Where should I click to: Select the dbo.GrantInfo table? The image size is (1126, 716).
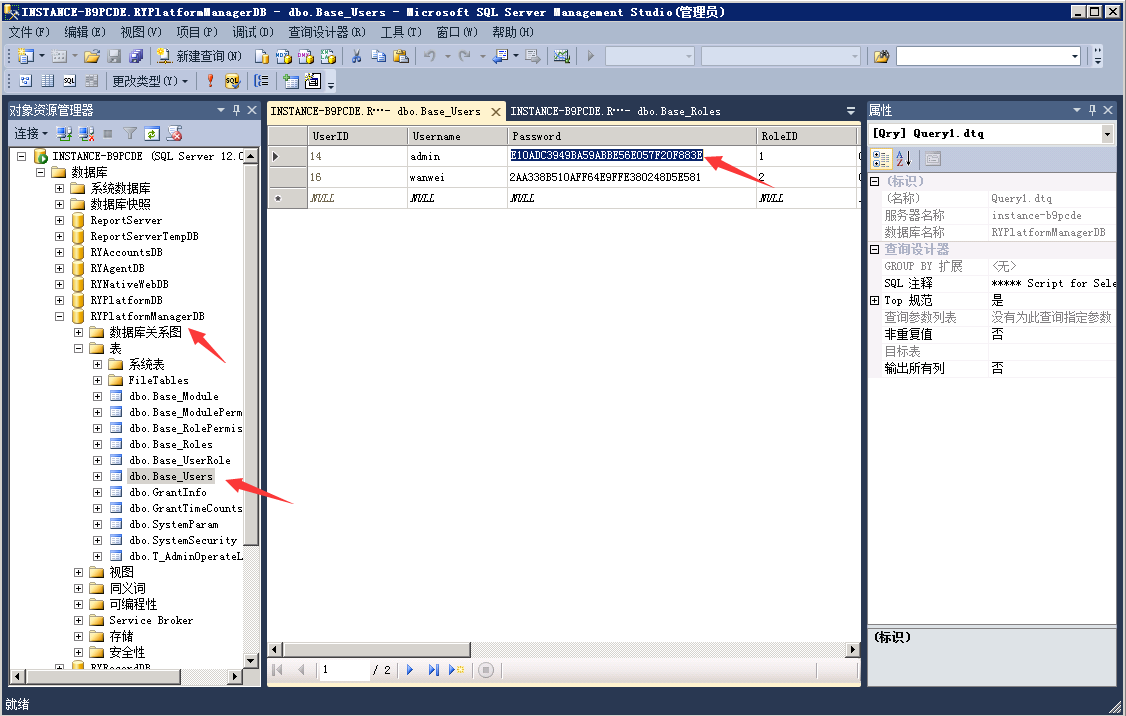coord(168,492)
